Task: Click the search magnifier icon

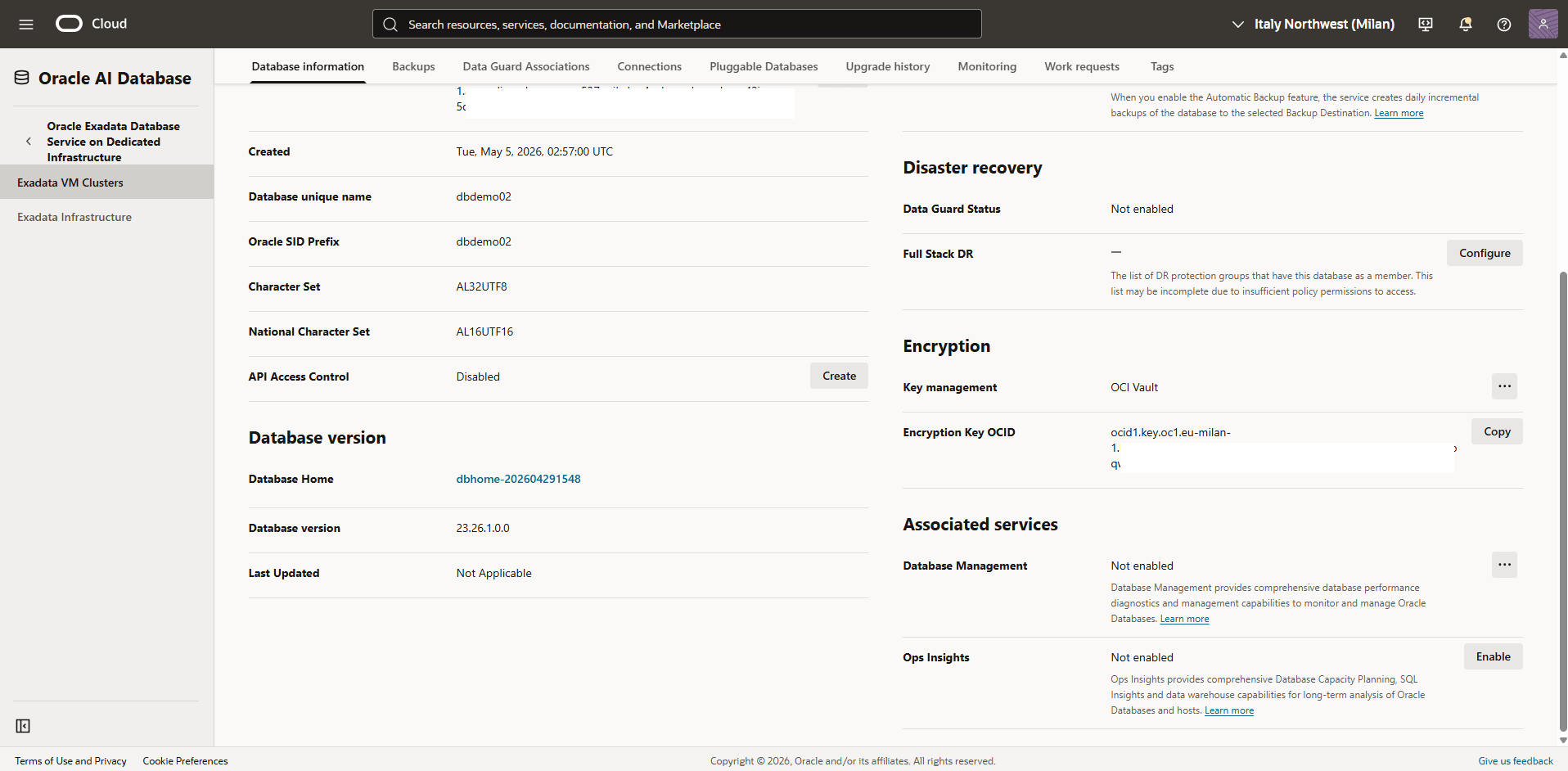Action: [390, 25]
